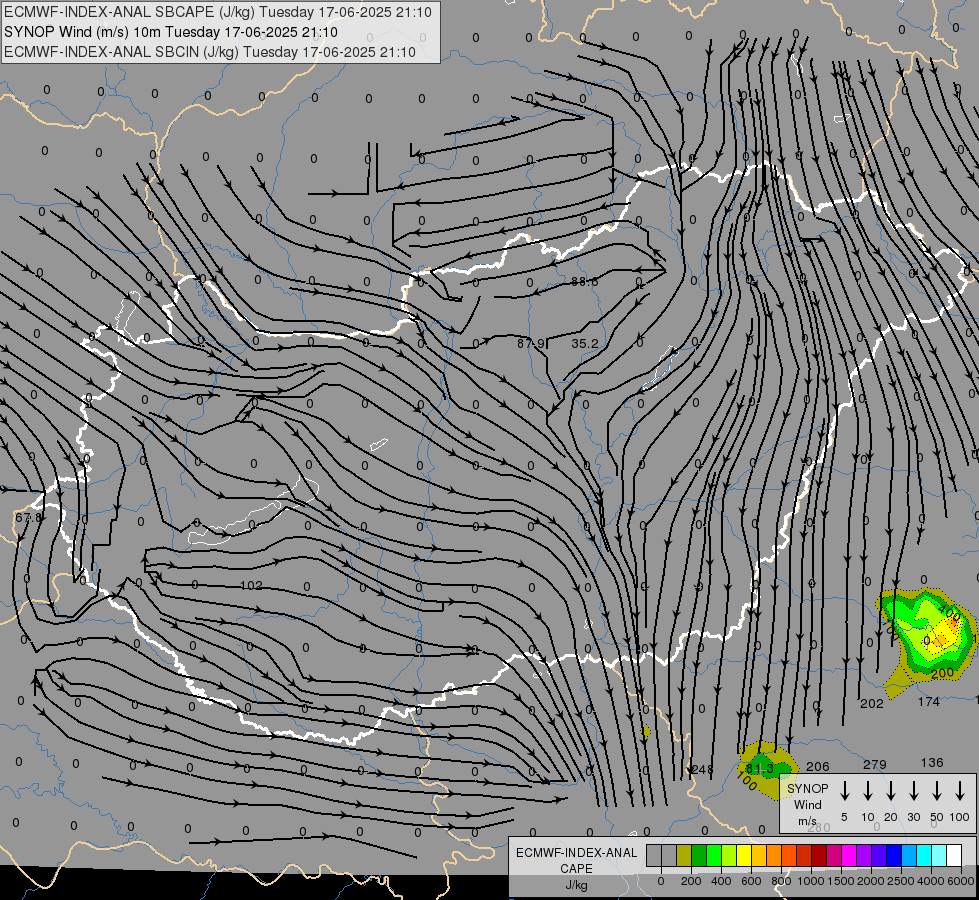Click the 81.3 value in green area

point(759,768)
